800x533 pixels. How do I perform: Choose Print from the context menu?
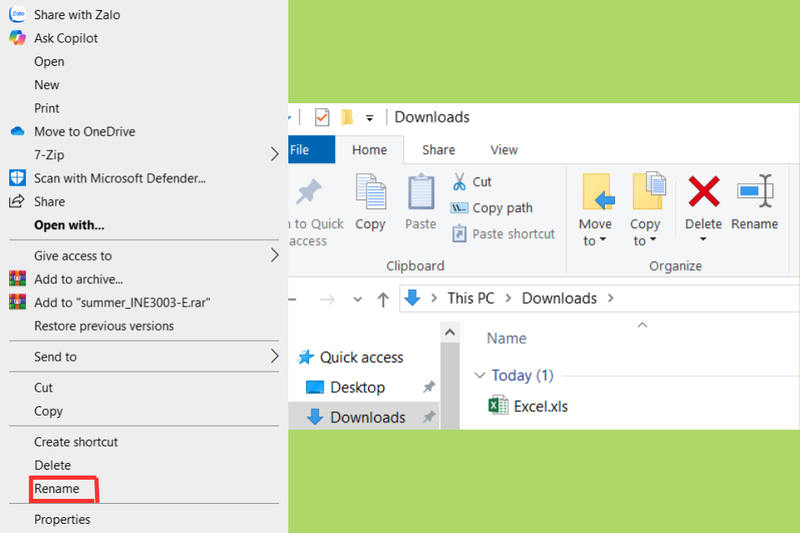pyautogui.click(x=46, y=108)
